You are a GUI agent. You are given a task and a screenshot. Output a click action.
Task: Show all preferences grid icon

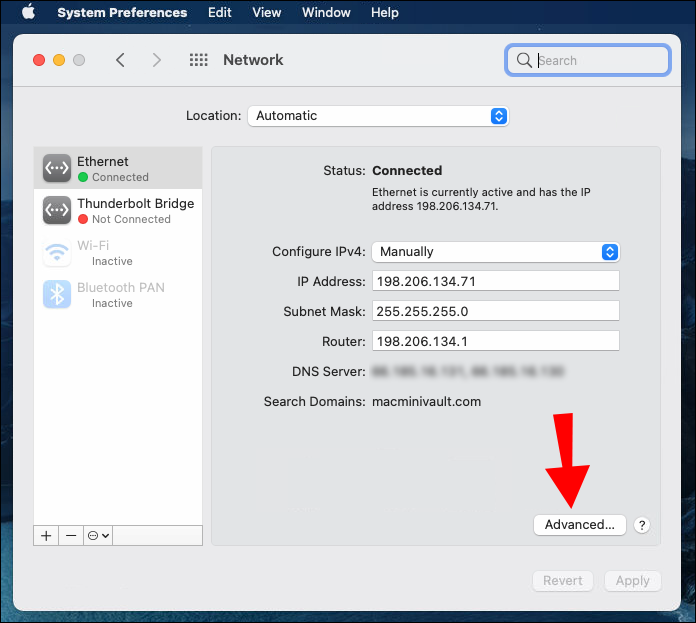[x=198, y=60]
